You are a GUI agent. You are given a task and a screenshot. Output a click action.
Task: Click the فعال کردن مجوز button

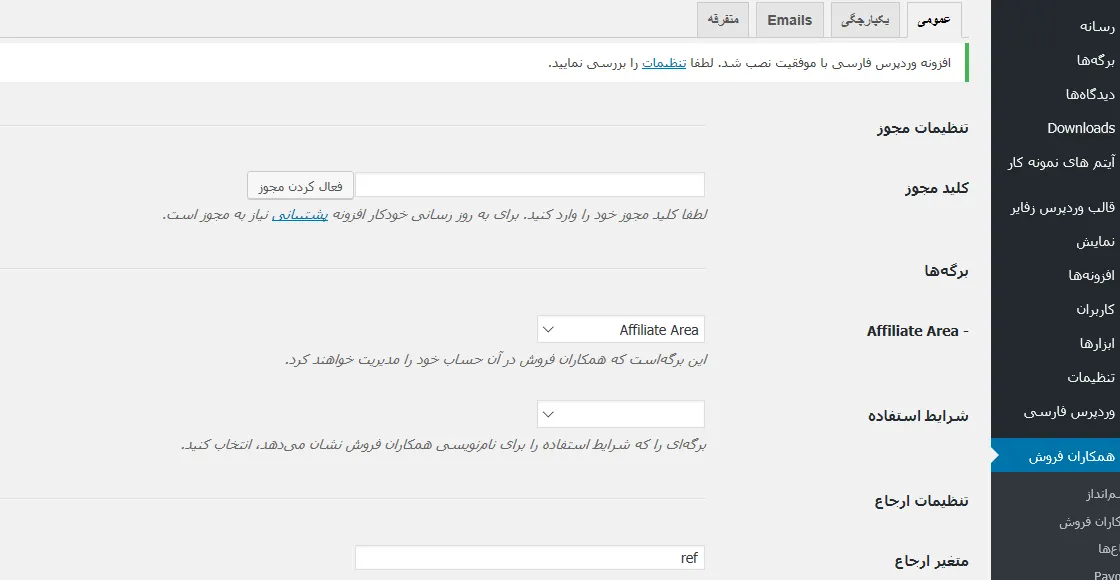click(301, 186)
